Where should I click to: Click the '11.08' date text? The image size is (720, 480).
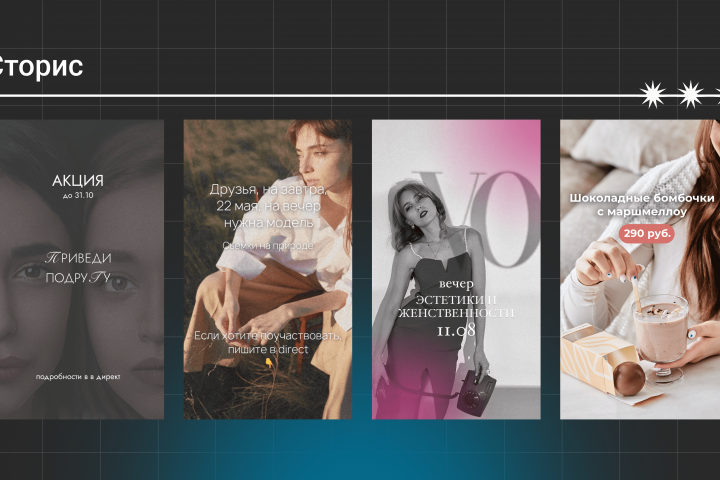click(x=456, y=330)
